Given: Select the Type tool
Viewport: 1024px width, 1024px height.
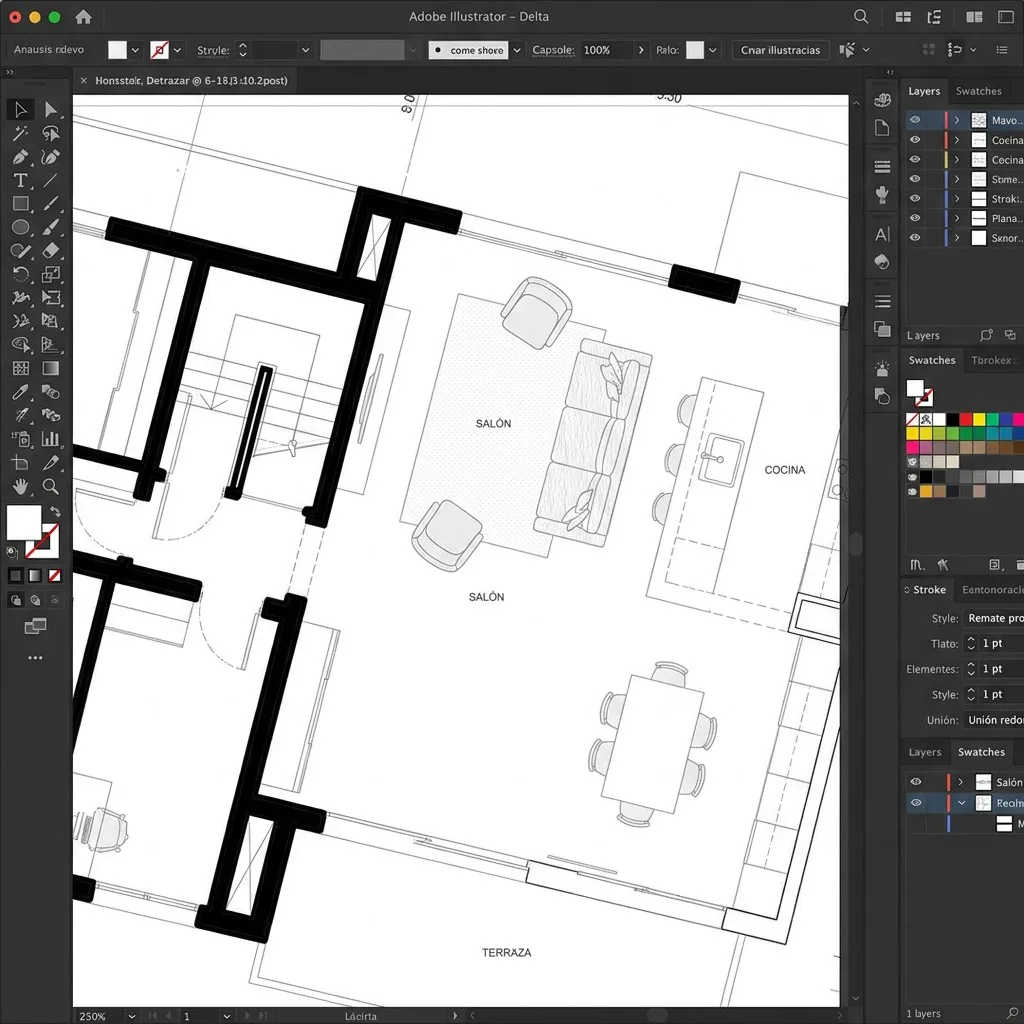Looking at the screenshot, I should (22, 181).
